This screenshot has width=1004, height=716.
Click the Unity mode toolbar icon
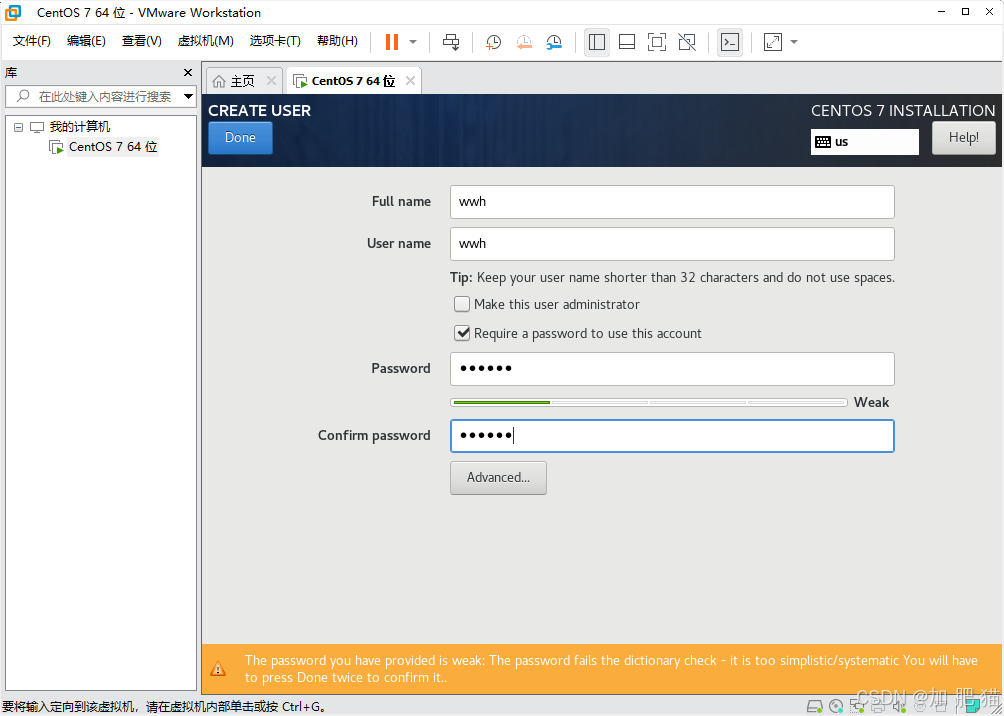click(687, 42)
